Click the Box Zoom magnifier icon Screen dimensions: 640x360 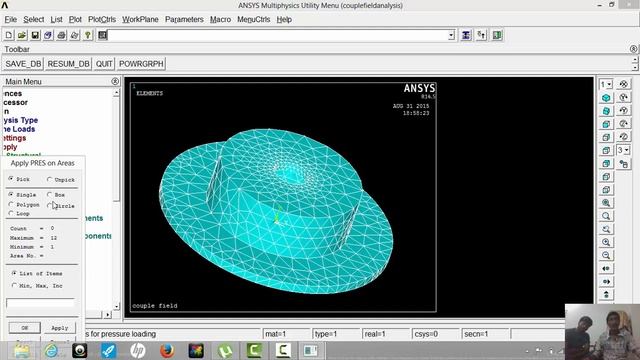(x=606, y=216)
